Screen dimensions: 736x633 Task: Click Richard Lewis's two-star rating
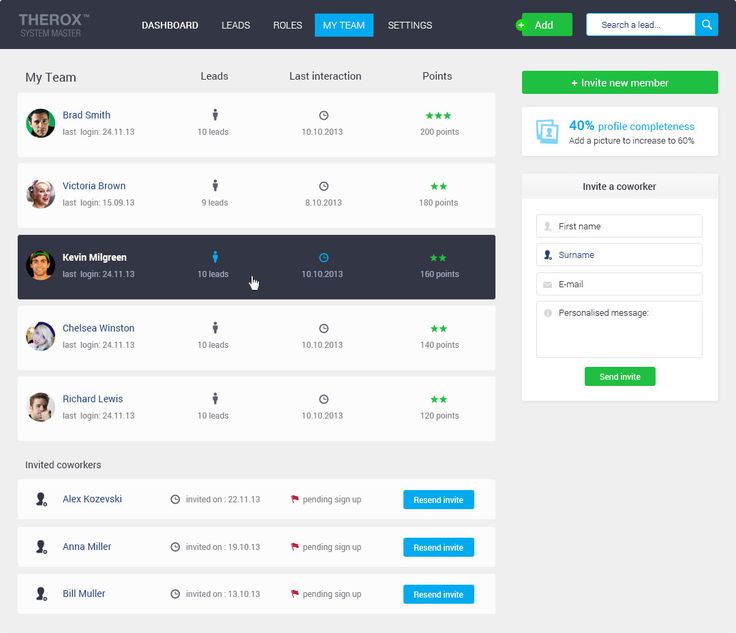tap(438, 399)
